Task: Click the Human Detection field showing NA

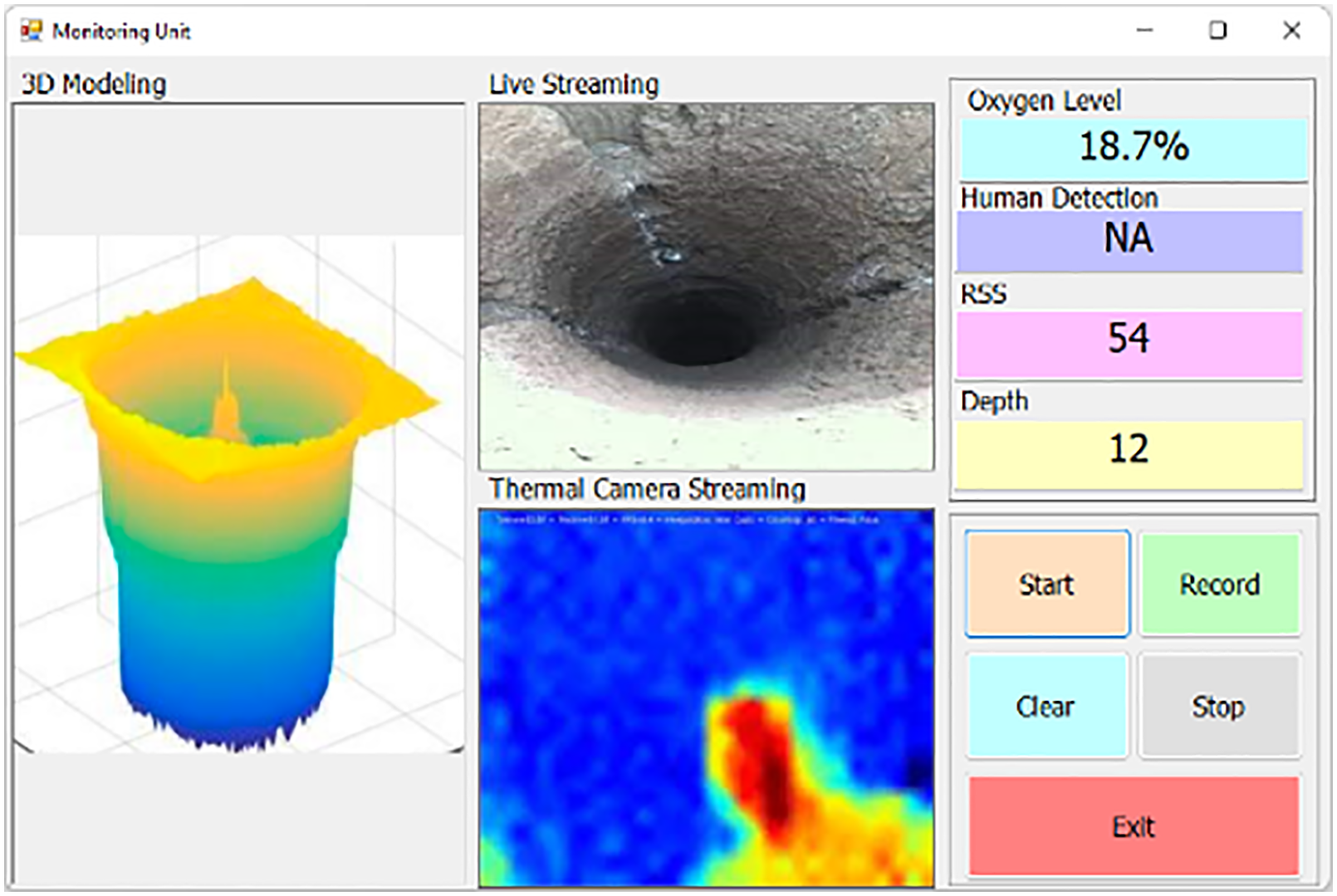Action: point(1129,240)
